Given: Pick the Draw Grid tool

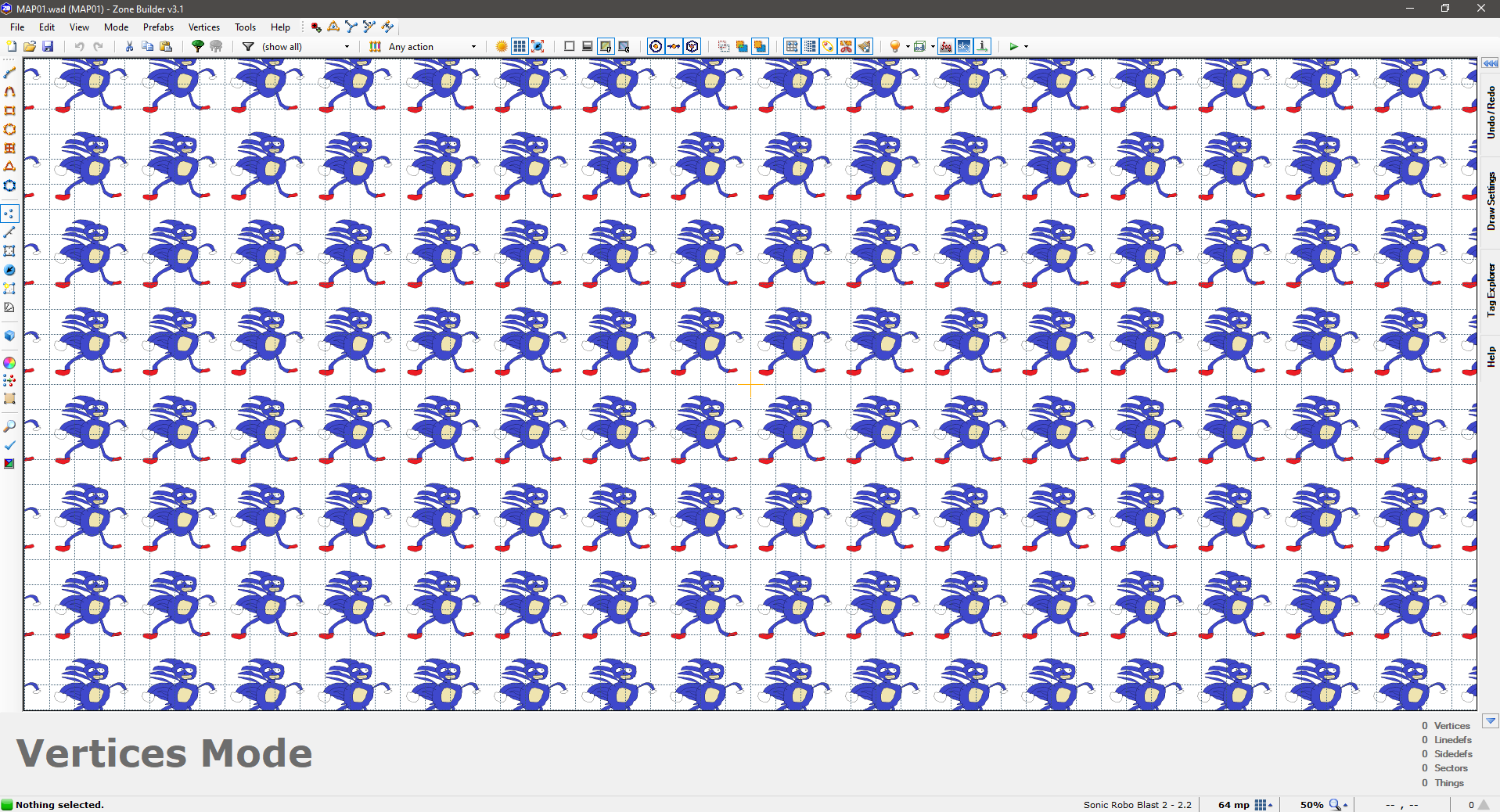Looking at the screenshot, I should point(9,148).
